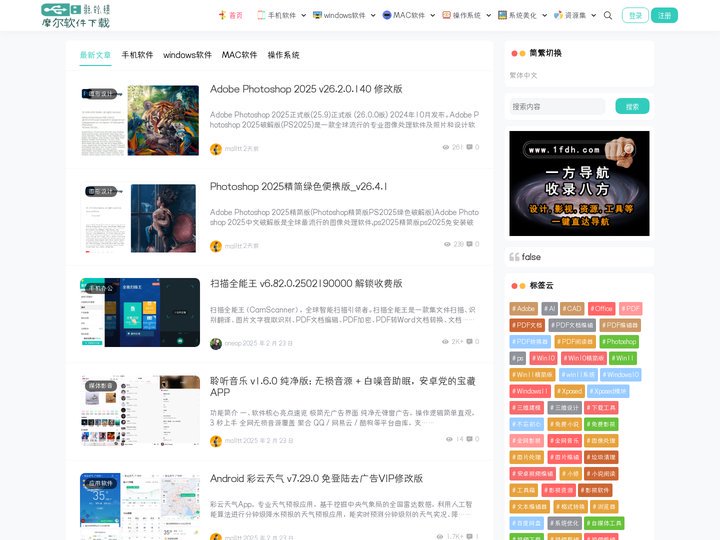Open search via the magnifier icon

click(x=608, y=15)
